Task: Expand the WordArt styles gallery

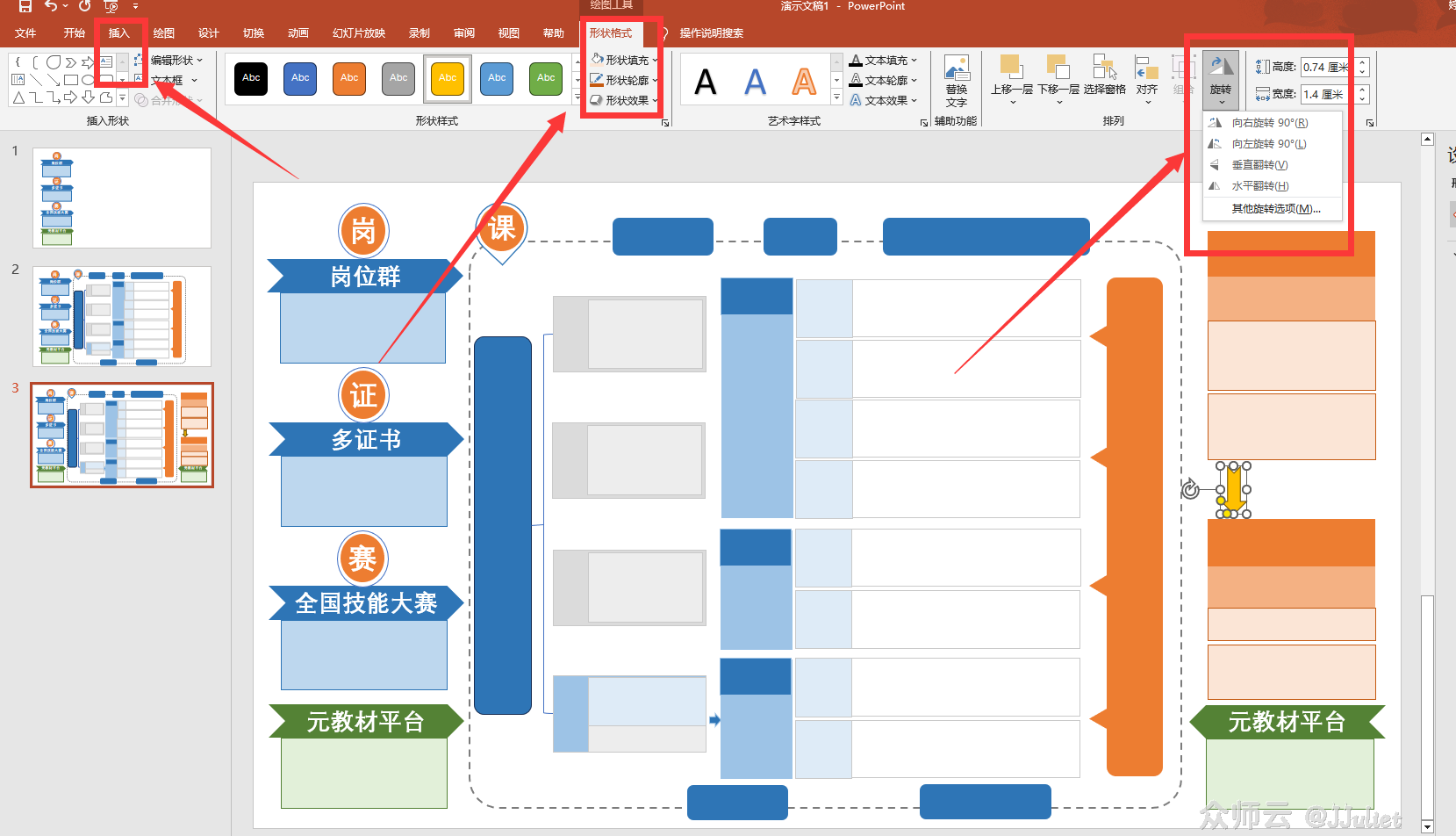Action: point(836,98)
